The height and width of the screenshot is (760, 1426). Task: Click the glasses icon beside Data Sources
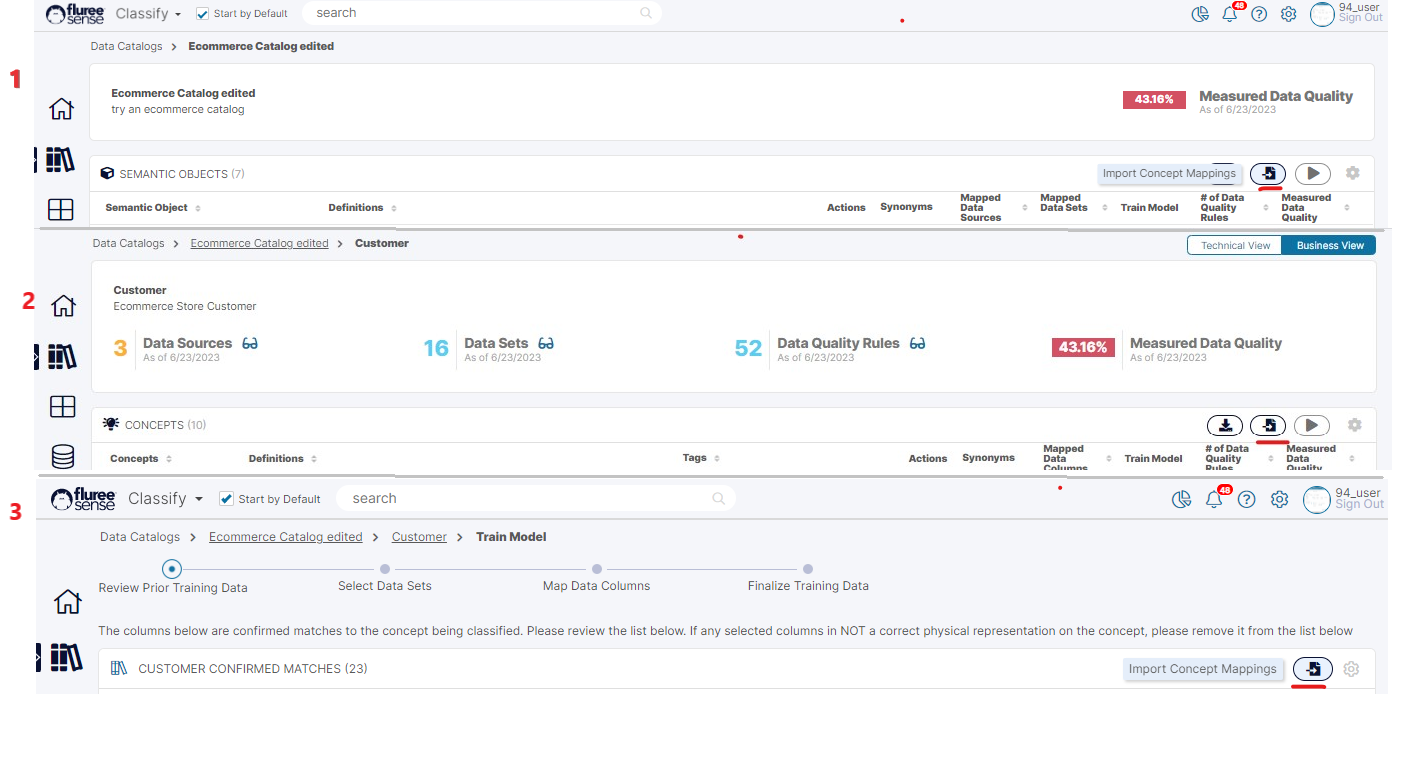click(250, 343)
